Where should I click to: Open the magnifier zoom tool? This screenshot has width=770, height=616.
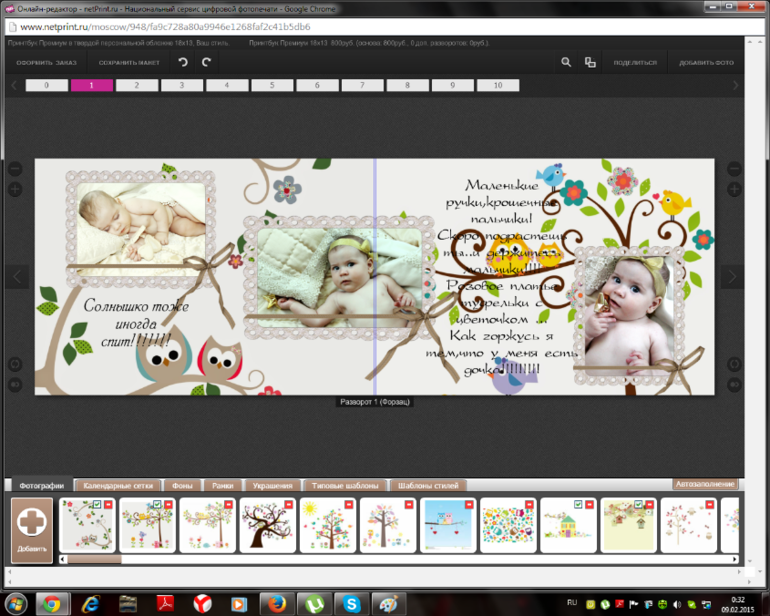[566, 62]
